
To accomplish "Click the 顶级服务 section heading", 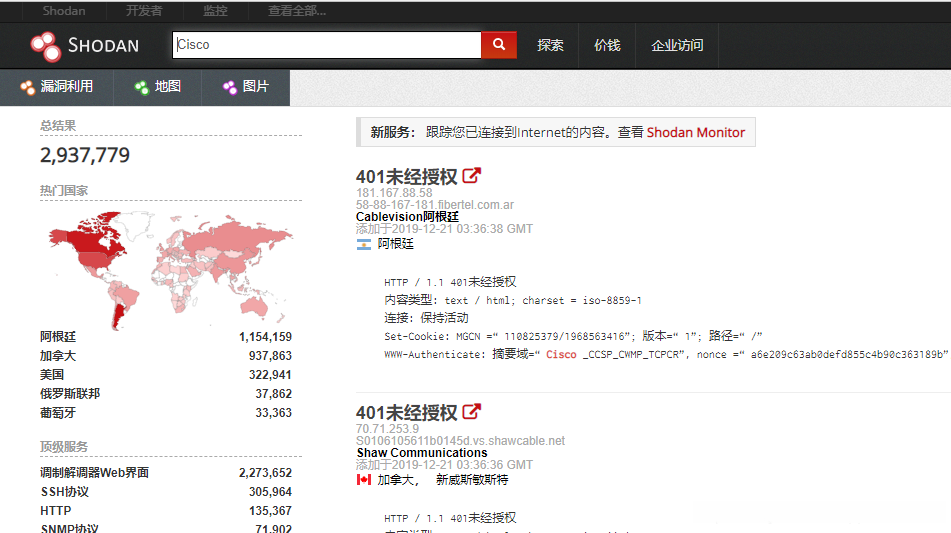I will click(64, 447).
